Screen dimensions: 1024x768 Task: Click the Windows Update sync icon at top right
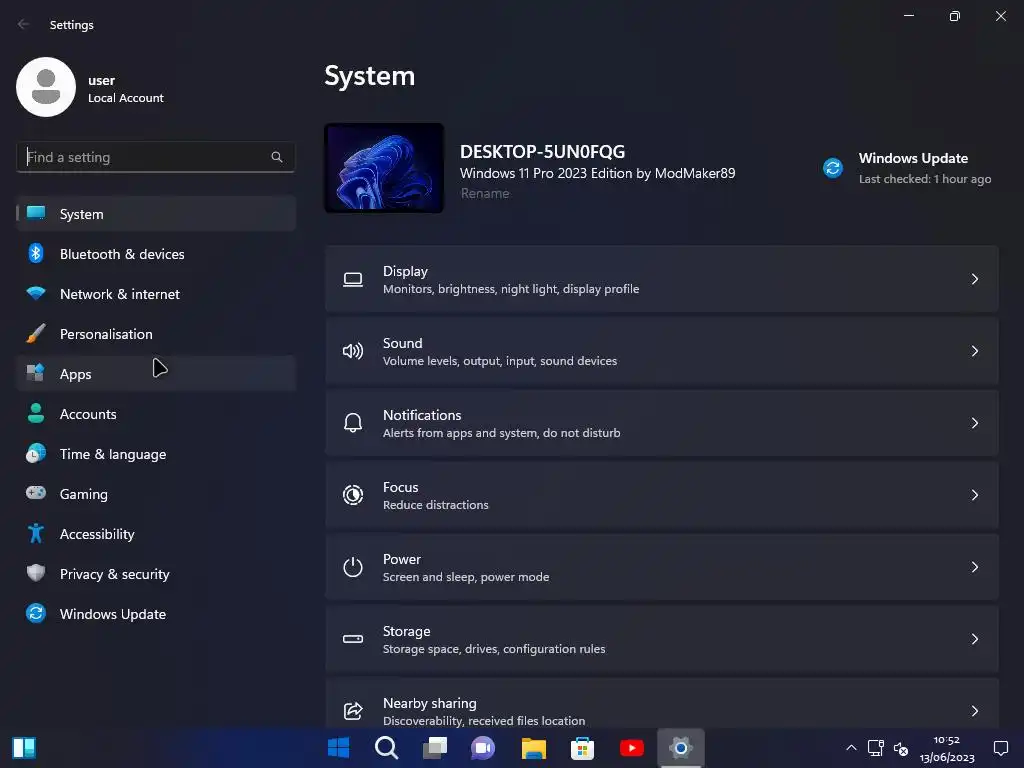833,168
